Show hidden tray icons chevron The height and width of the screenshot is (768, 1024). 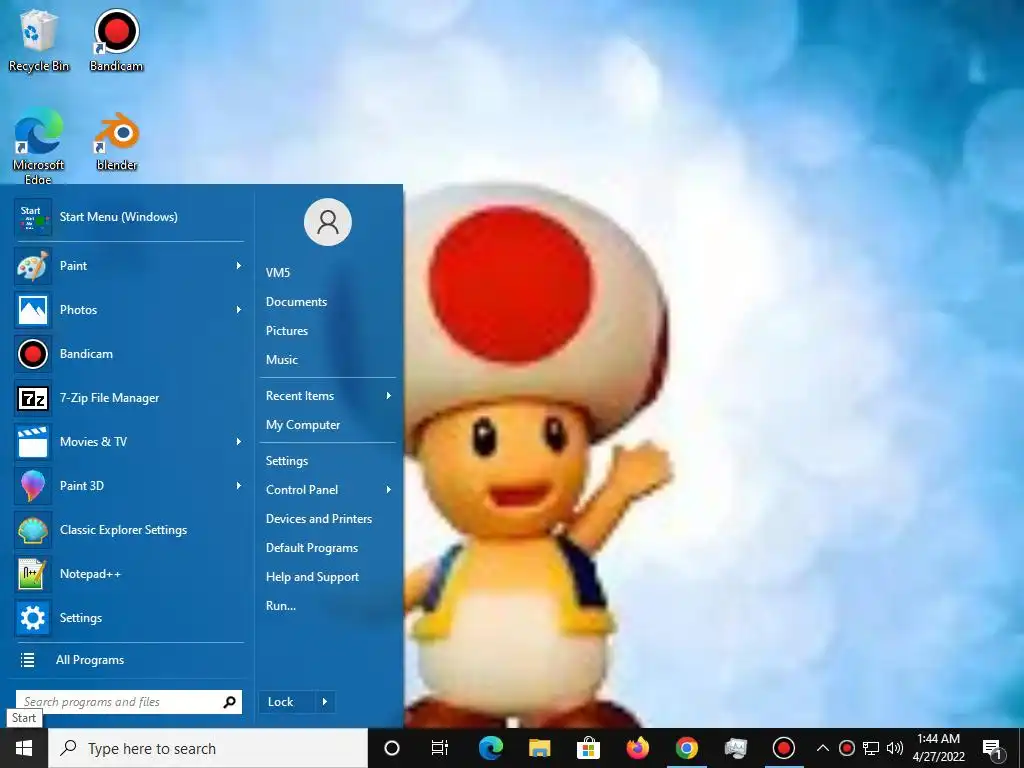point(823,748)
